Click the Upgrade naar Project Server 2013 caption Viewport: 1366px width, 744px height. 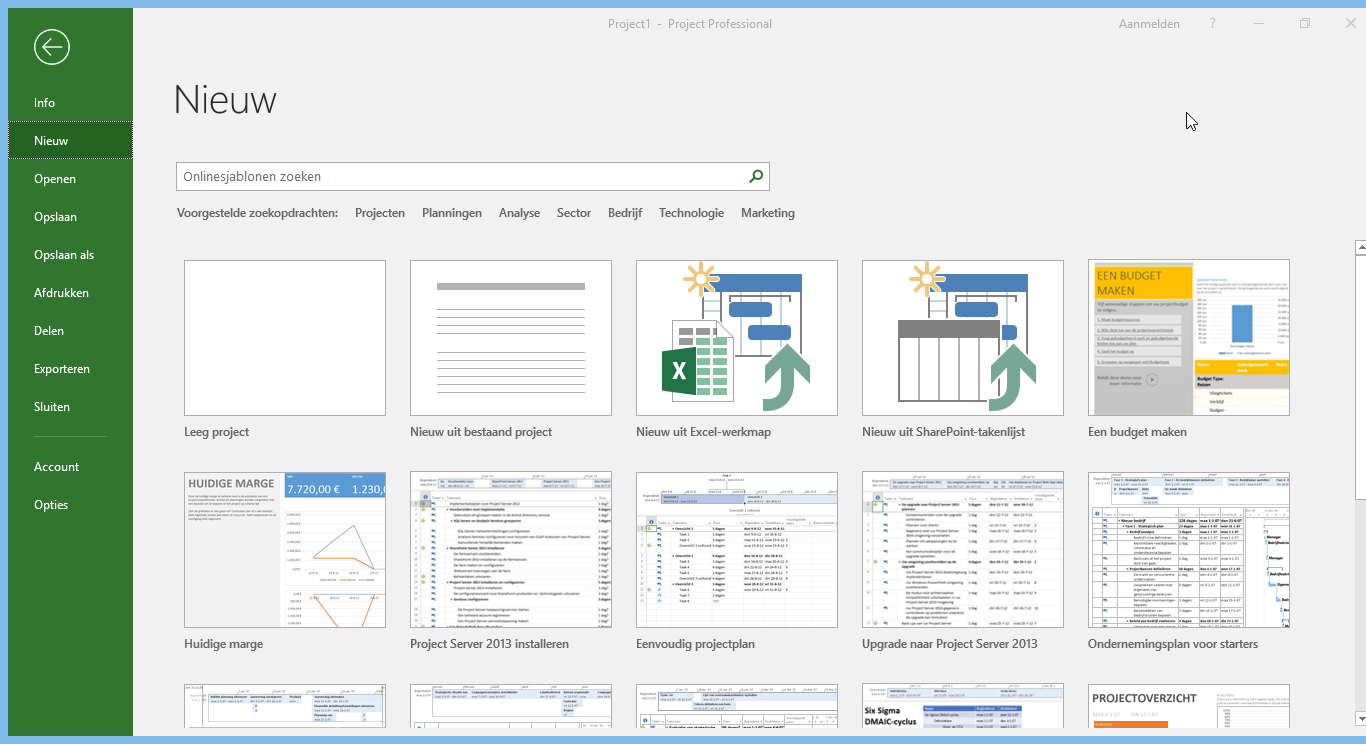[x=950, y=644]
